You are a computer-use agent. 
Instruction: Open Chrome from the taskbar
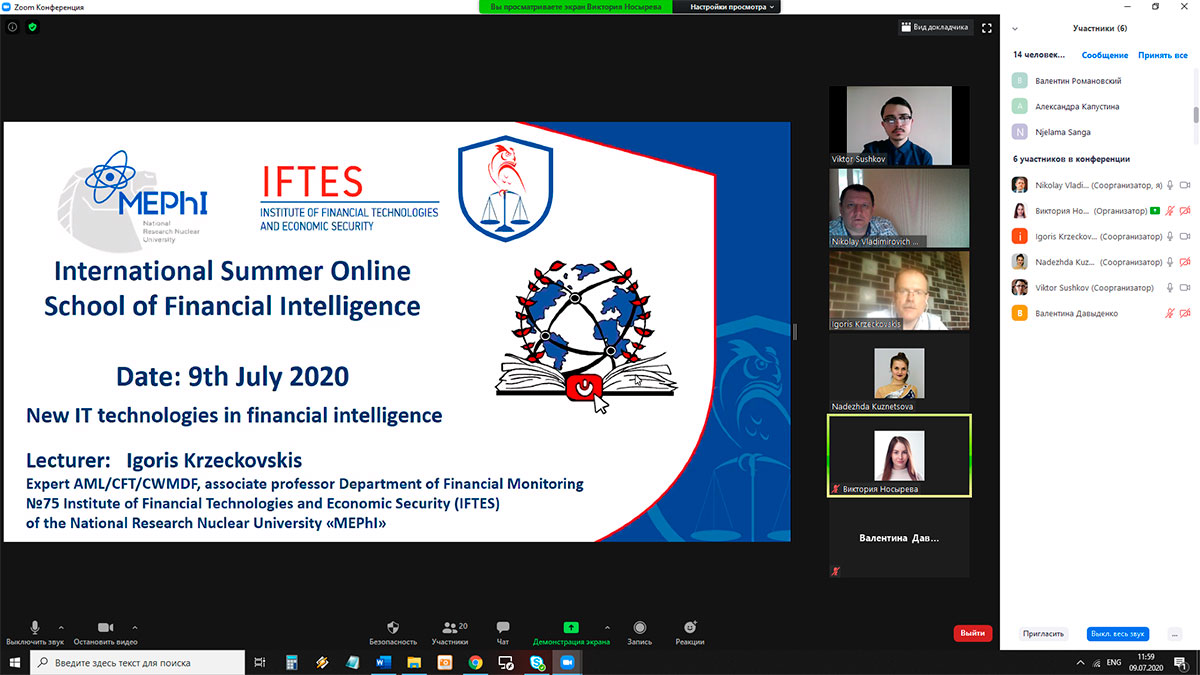click(x=475, y=662)
